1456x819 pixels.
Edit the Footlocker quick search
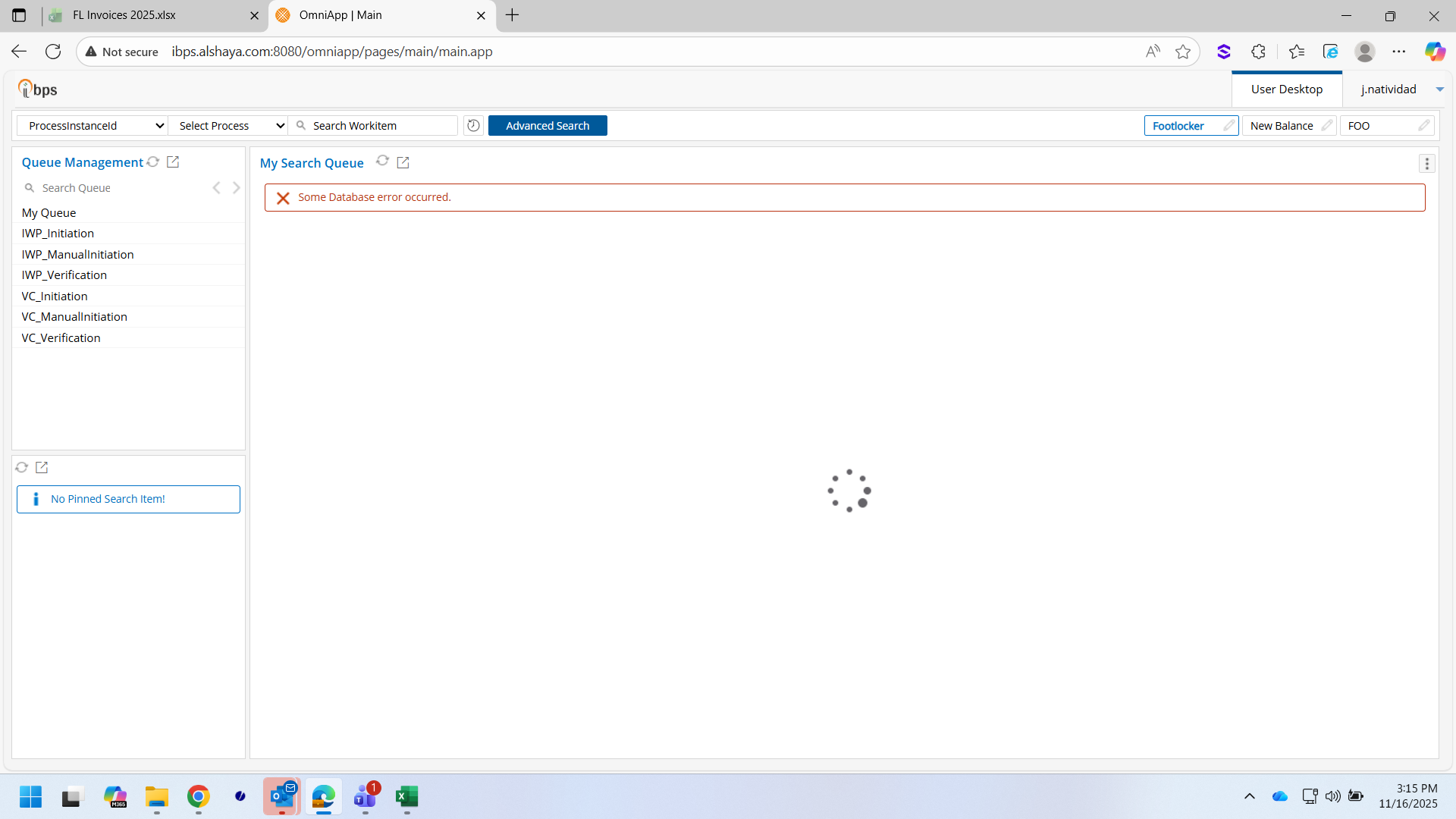(x=1229, y=126)
